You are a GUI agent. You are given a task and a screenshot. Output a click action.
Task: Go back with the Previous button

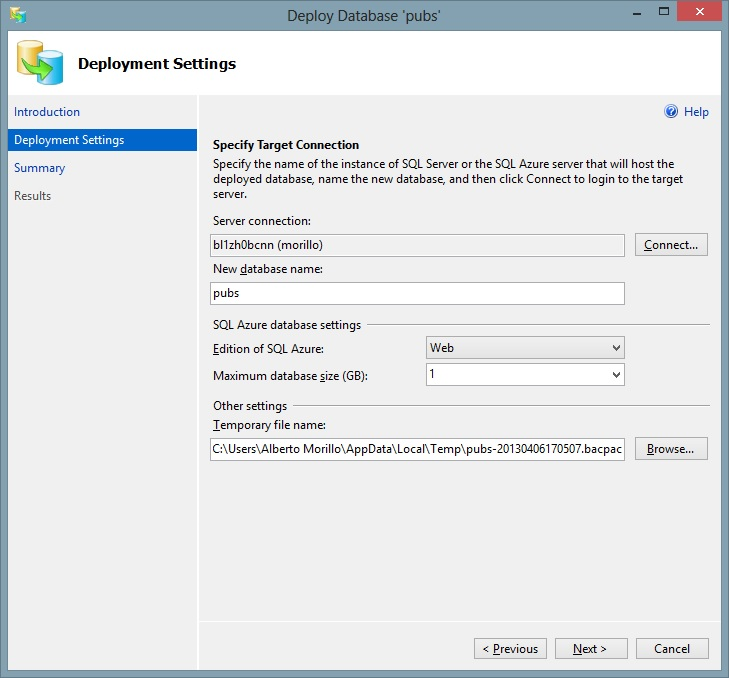point(510,648)
